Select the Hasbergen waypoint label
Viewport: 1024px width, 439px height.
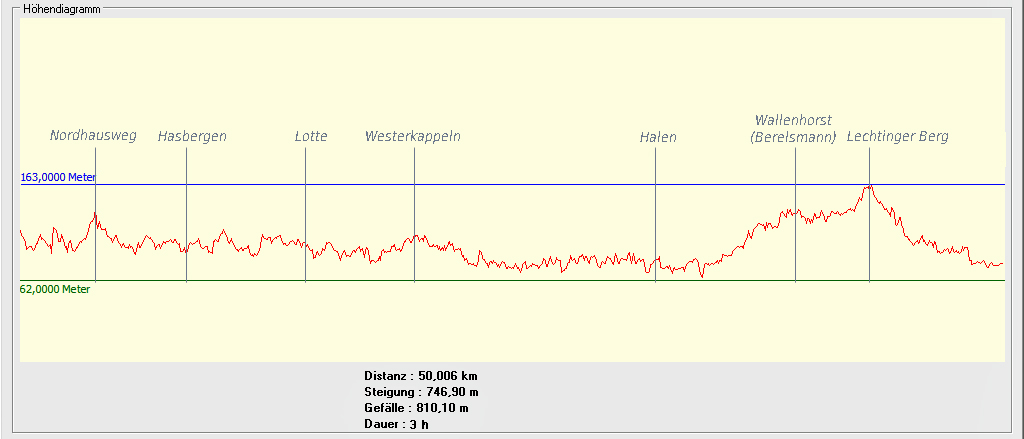[x=192, y=136]
